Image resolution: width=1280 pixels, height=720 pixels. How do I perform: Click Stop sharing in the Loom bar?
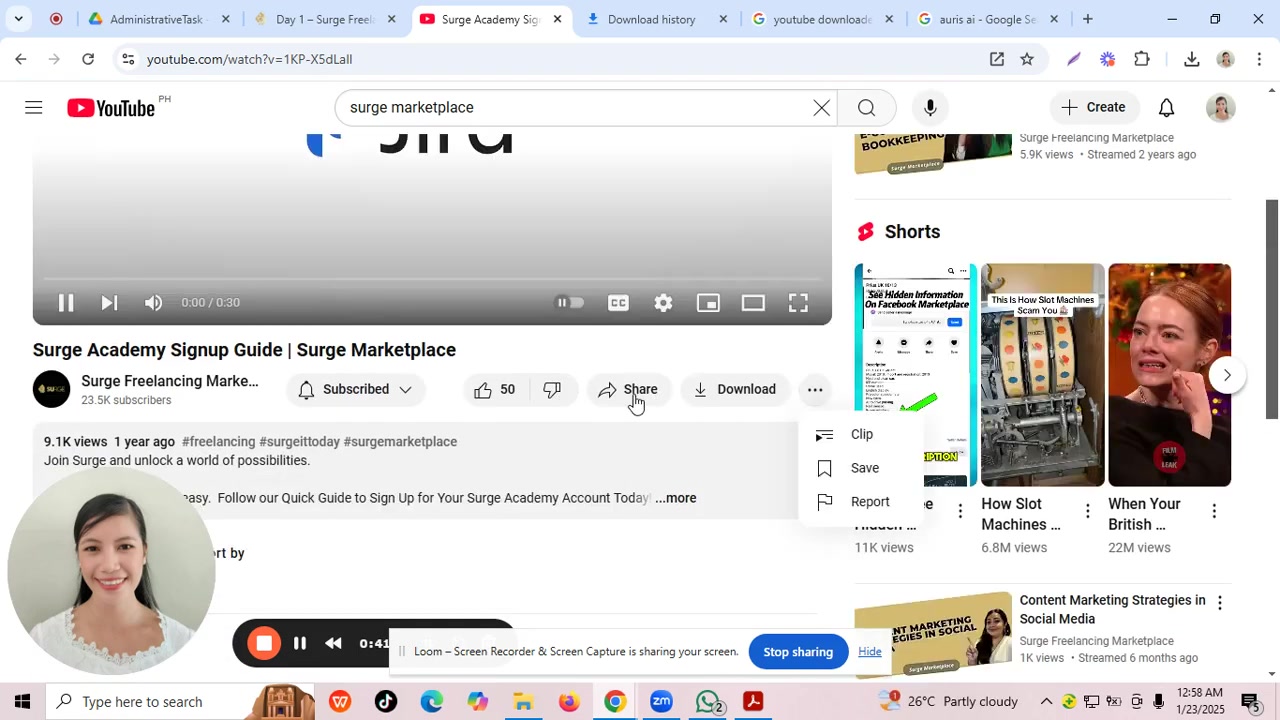pos(798,652)
